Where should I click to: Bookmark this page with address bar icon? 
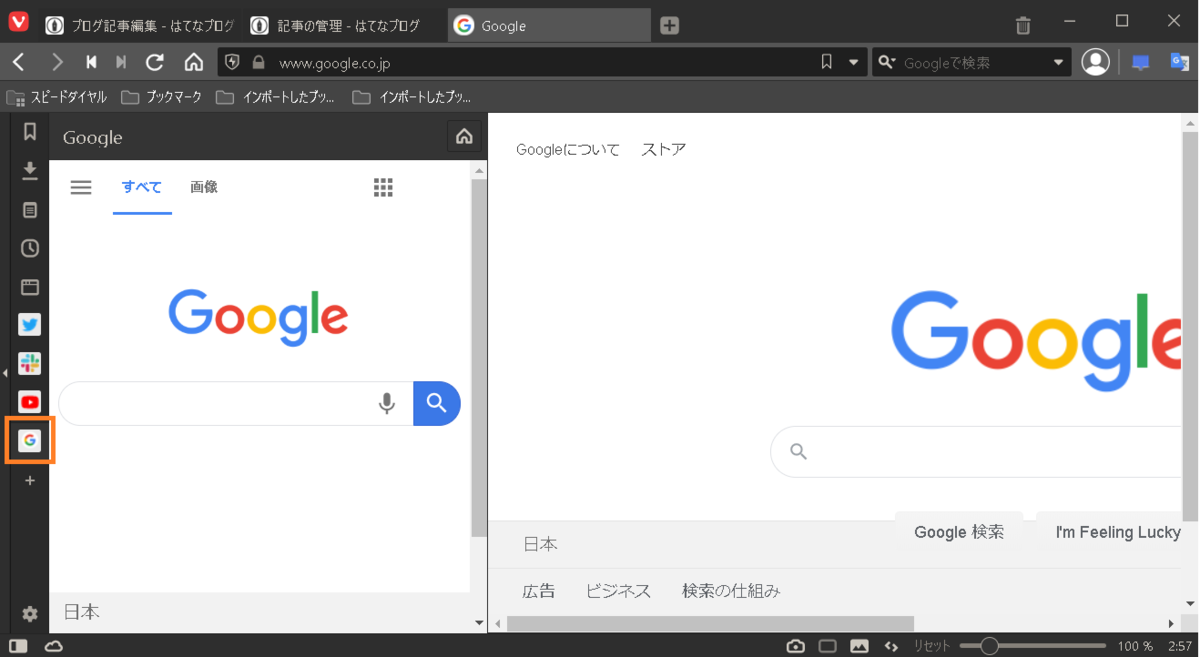click(x=826, y=62)
